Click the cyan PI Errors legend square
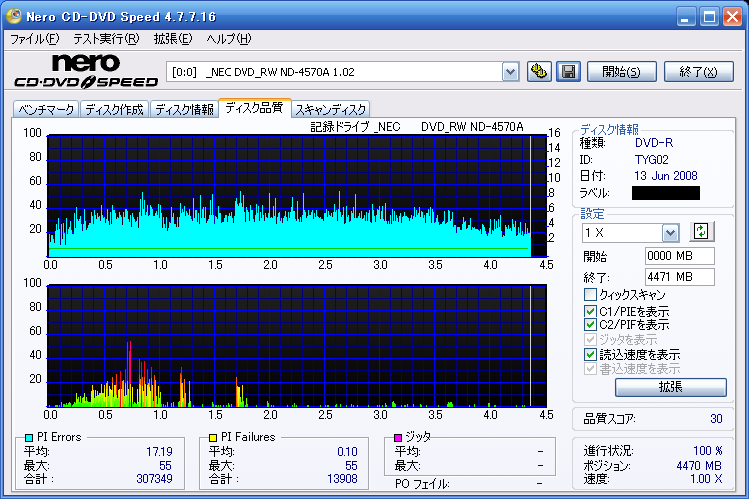 pyautogui.click(x=29, y=437)
